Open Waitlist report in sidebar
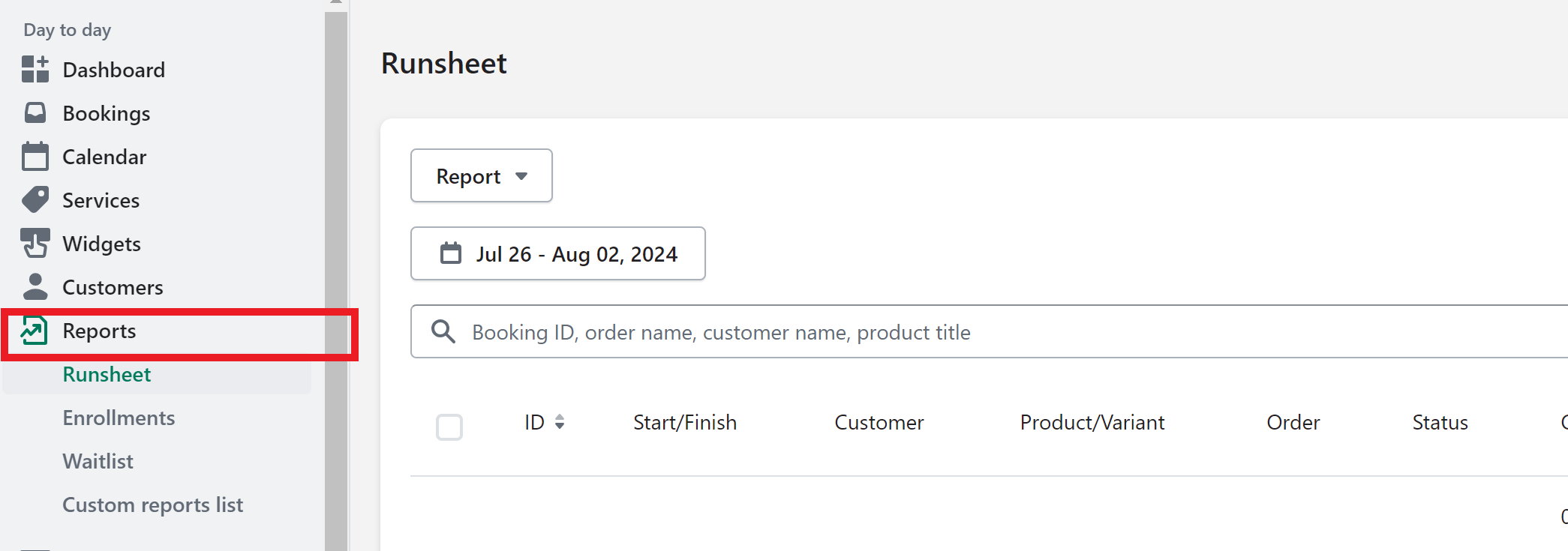Screen dimensions: 1568x551 click(98, 461)
